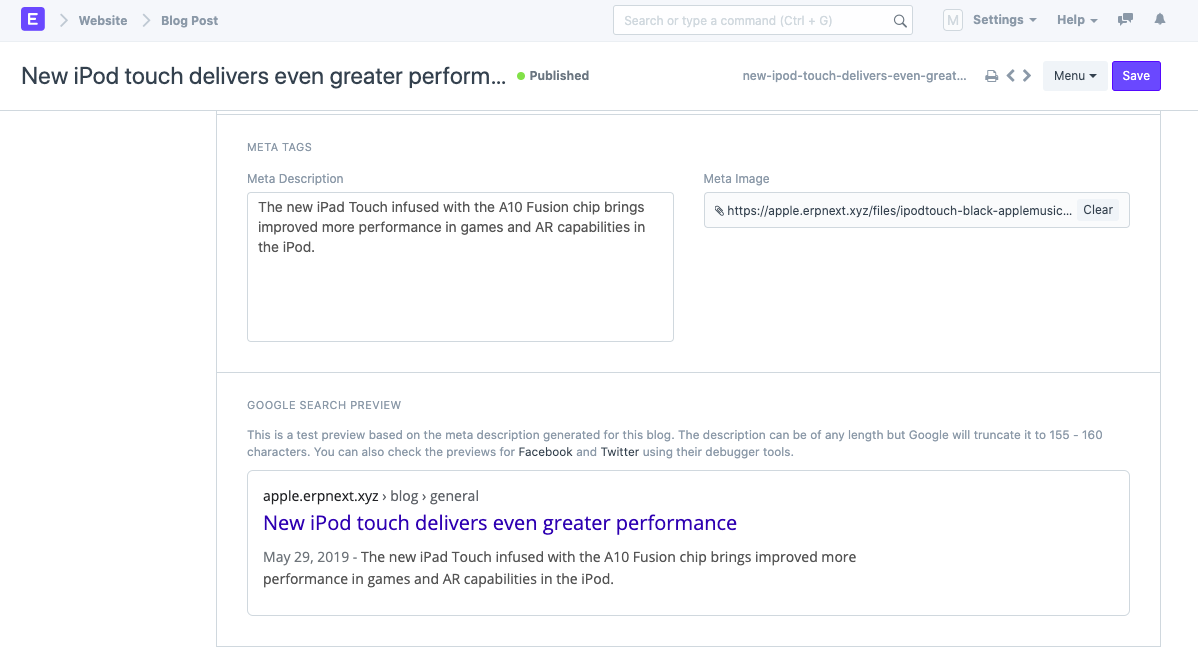Click the new-ipod-touch slug text
Image resolution: width=1198 pixels, height=663 pixels.
point(854,75)
